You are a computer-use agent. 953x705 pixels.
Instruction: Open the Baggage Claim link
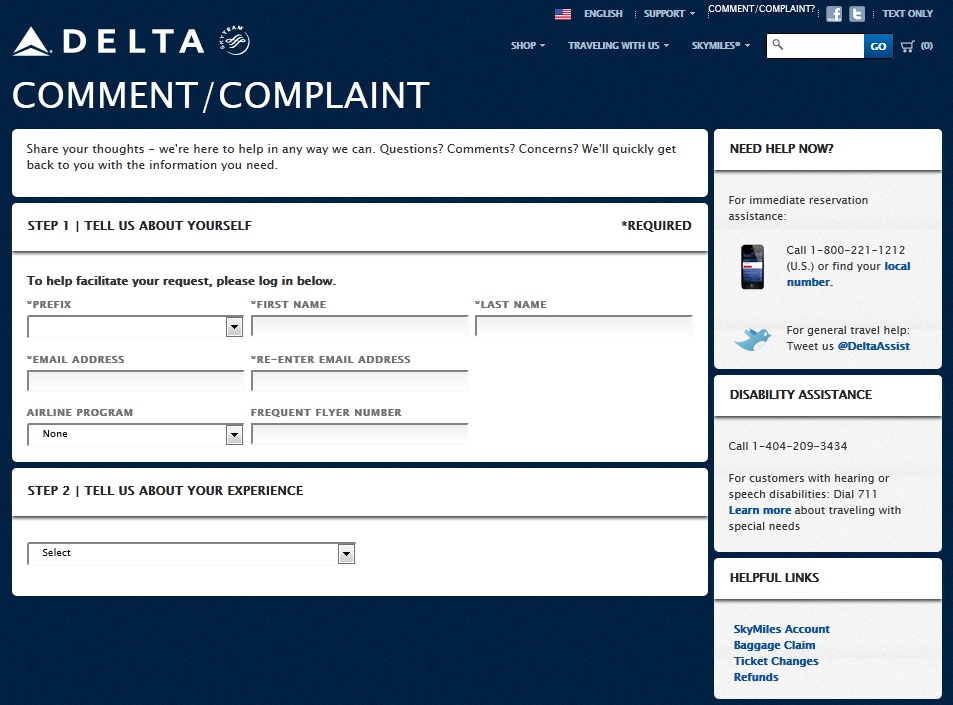pyautogui.click(x=774, y=645)
